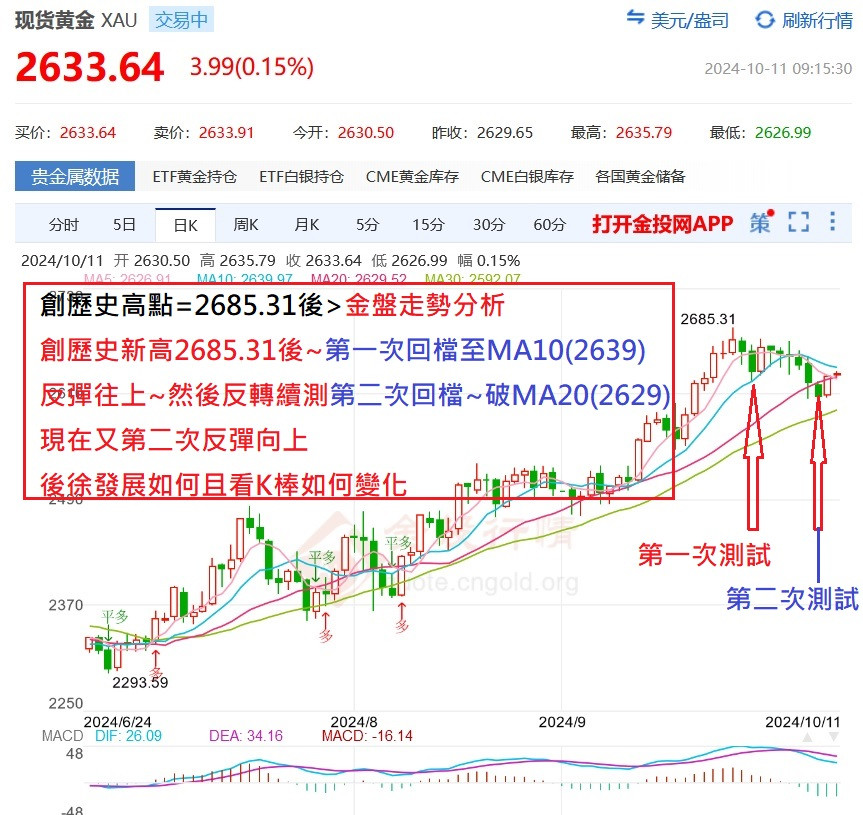Click change value 3.99(0.15%)

pyautogui.click(x=252, y=67)
